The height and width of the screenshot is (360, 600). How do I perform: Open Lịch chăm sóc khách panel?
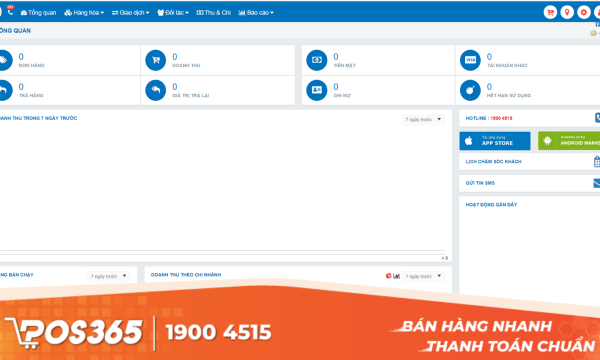(x=530, y=162)
